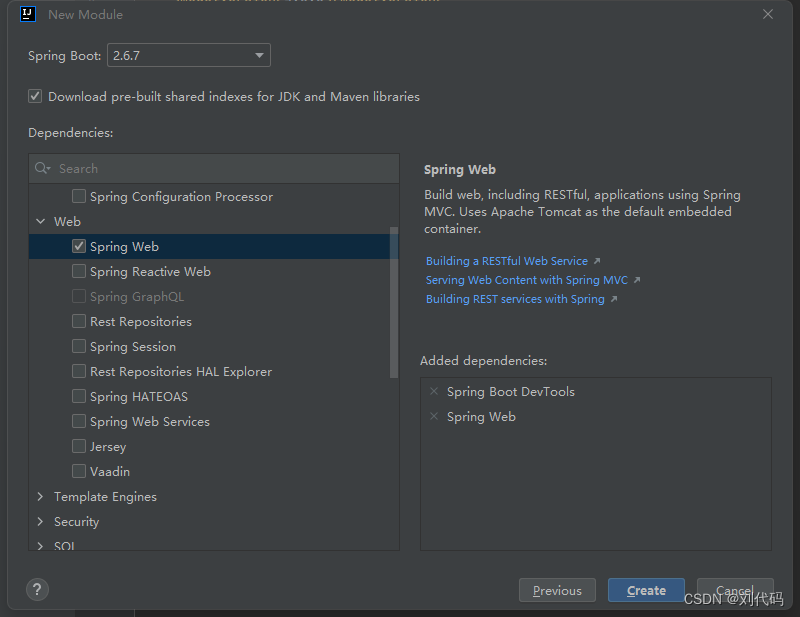
Task: Expand the Template Engines category
Action: [x=41, y=497]
